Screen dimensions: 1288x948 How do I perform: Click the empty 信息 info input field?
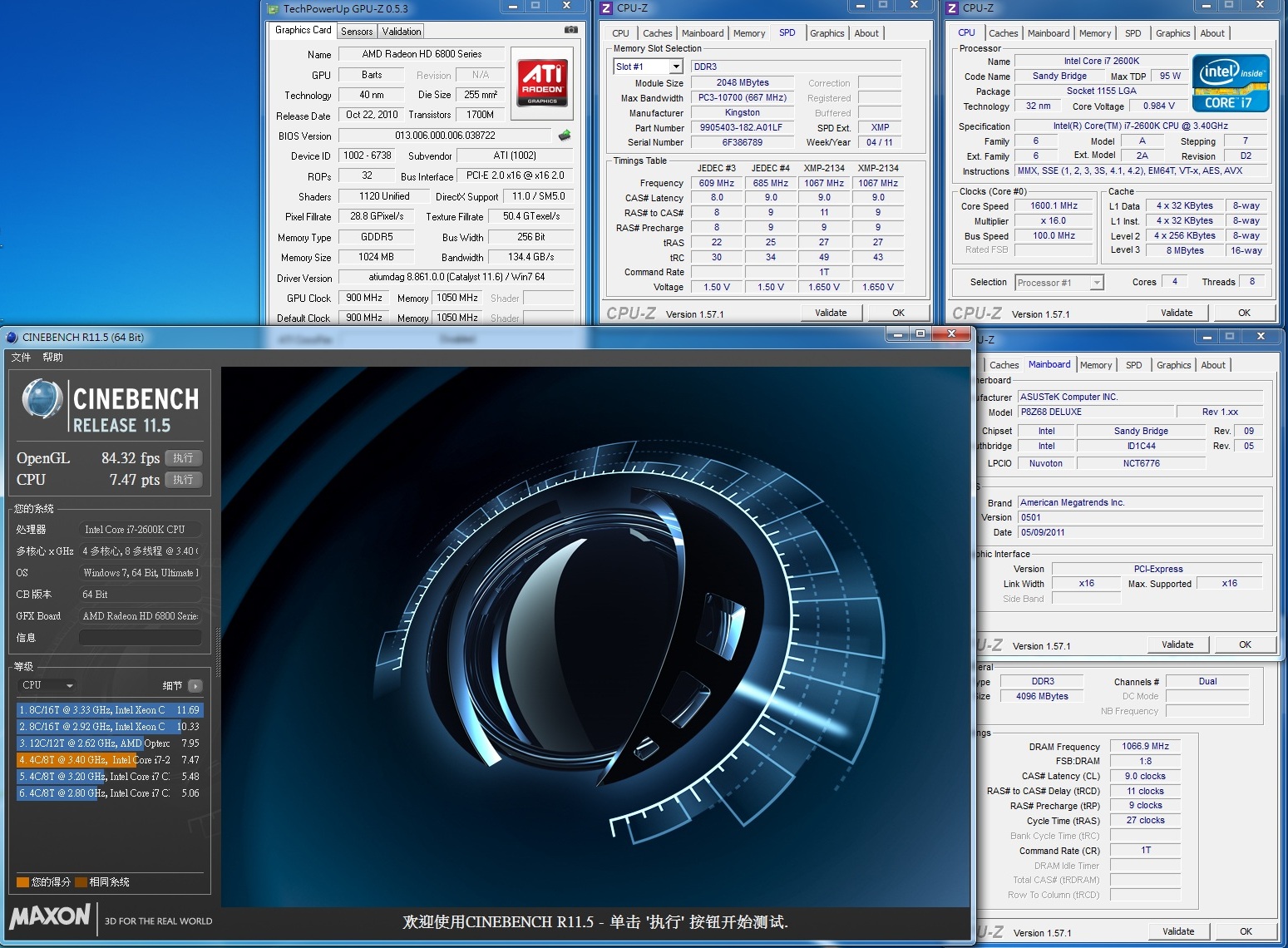[140, 638]
